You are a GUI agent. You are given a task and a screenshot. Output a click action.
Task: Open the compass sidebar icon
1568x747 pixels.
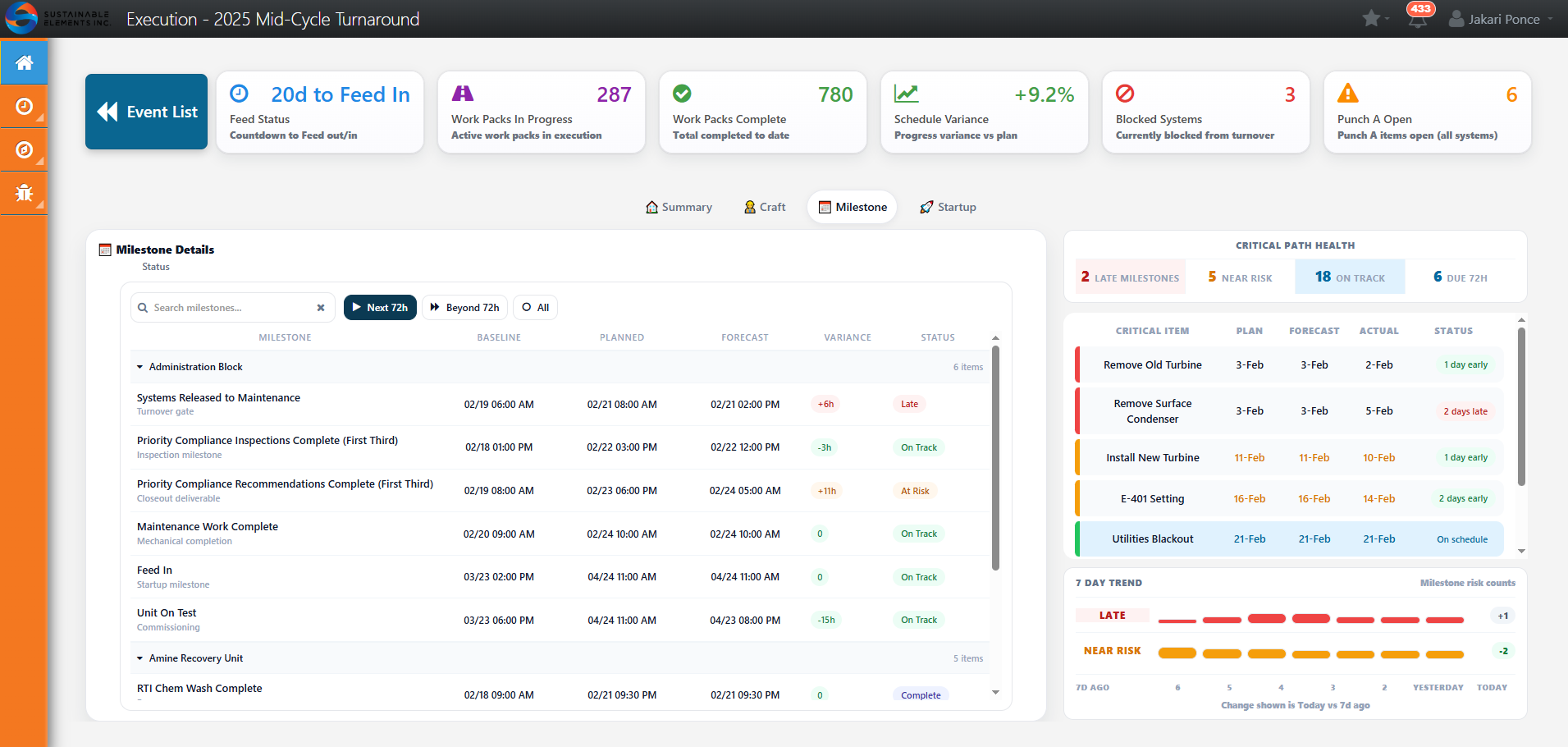[x=24, y=149]
